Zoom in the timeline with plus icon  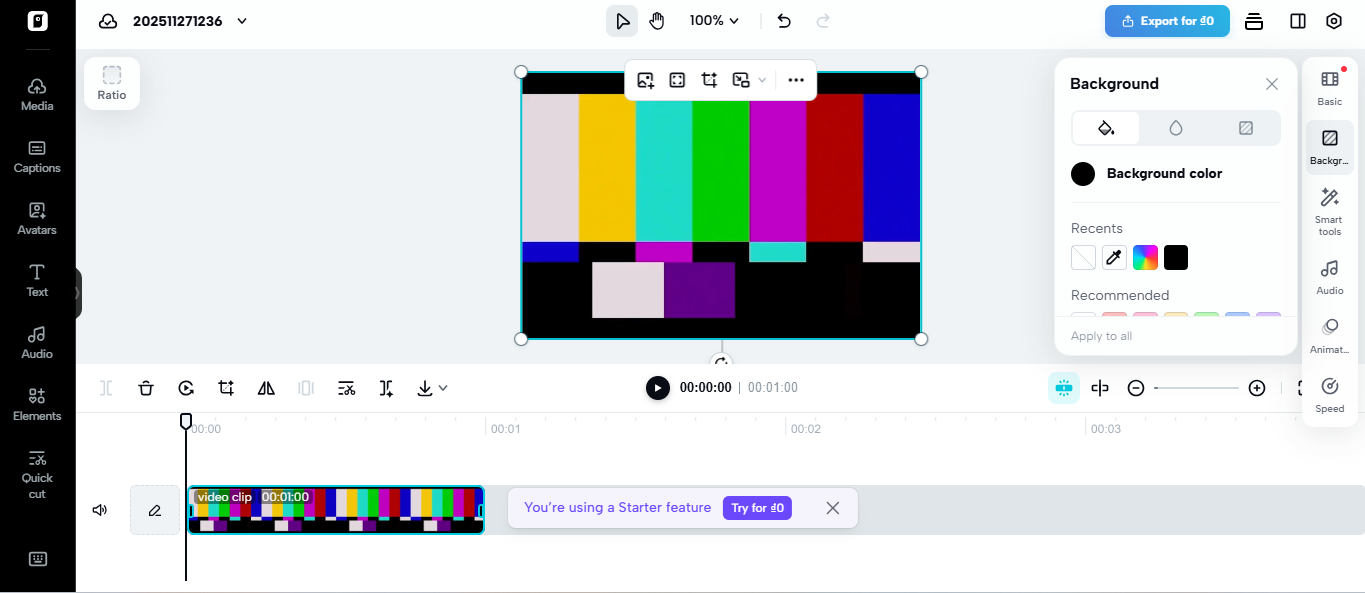pyautogui.click(x=1257, y=388)
